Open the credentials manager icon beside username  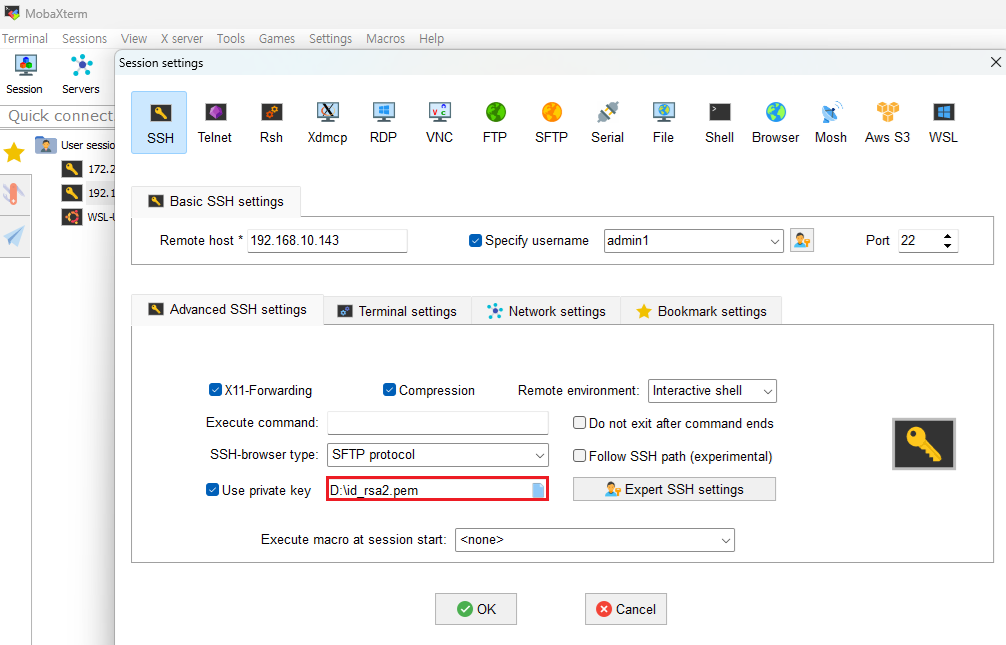click(802, 241)
